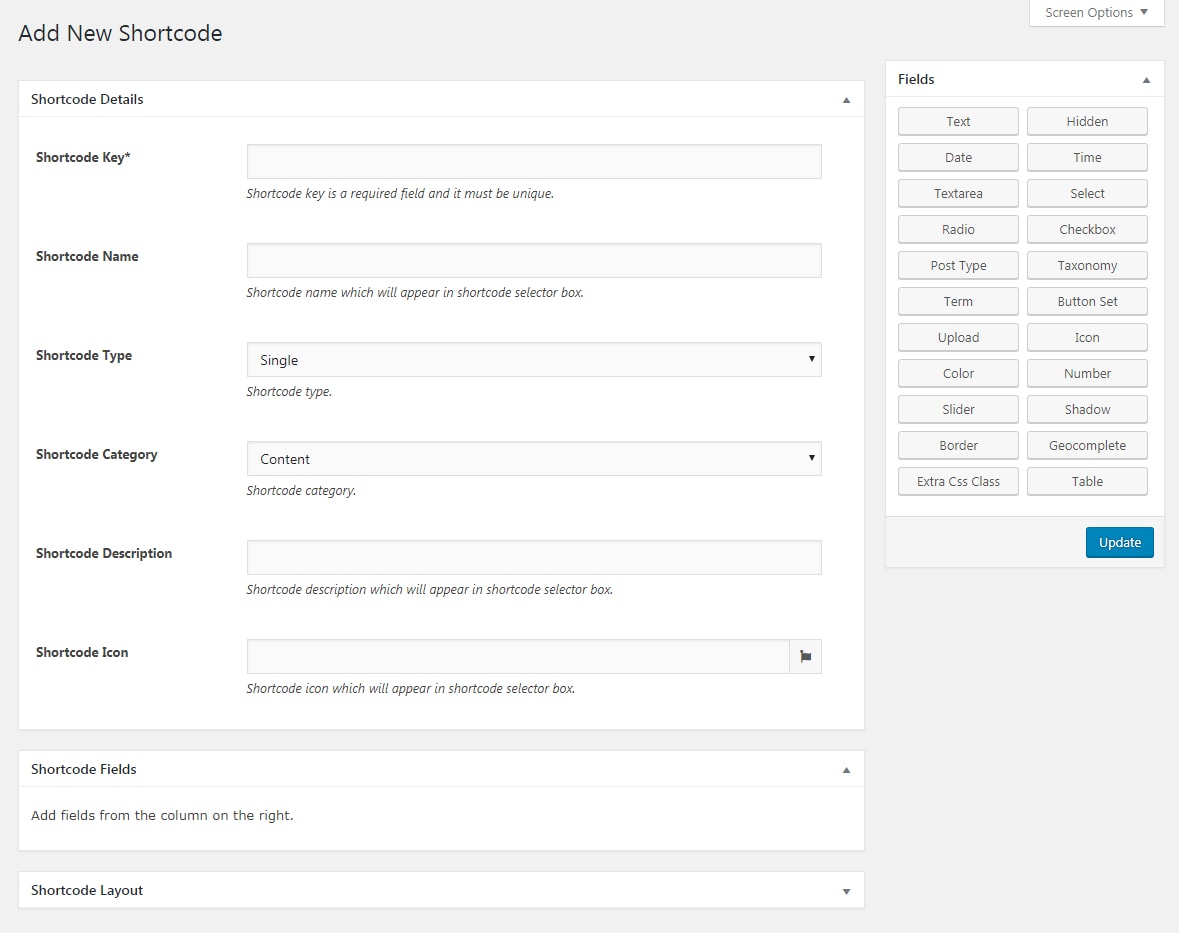Add a Geocomplete field
The width and height of the screenshot is (1179, 933).
coord(1087,446)
